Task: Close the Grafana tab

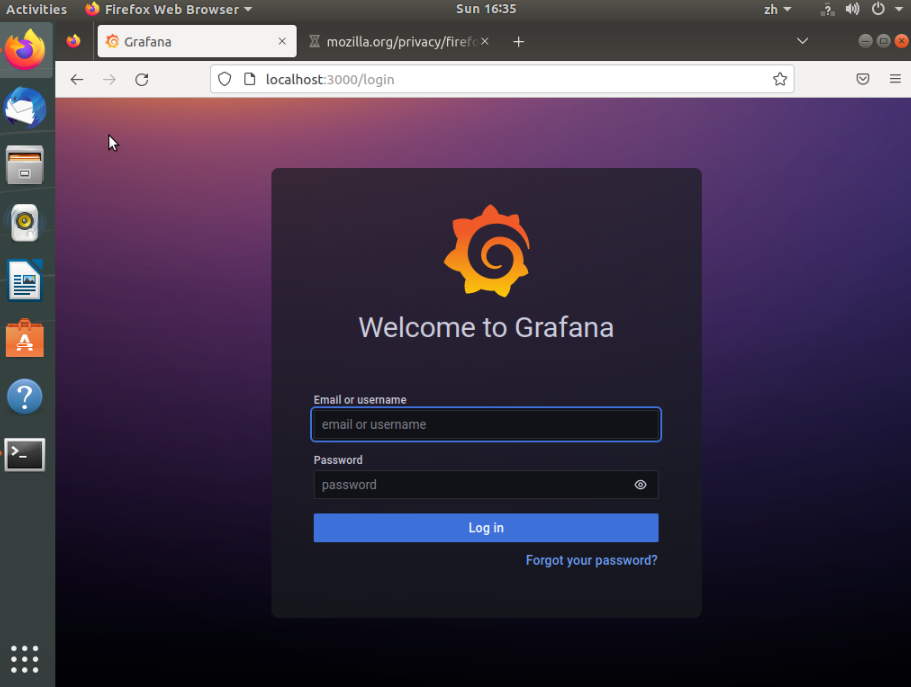Action: [x=282, y=41]
